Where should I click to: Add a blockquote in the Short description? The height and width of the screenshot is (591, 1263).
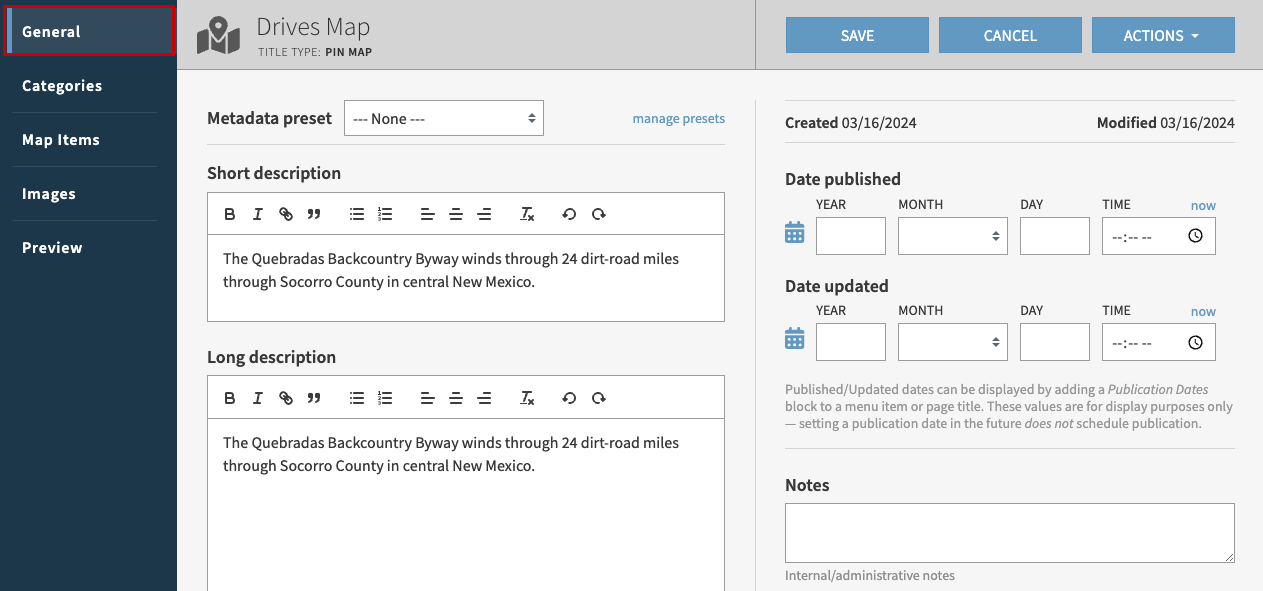point(314,213)
